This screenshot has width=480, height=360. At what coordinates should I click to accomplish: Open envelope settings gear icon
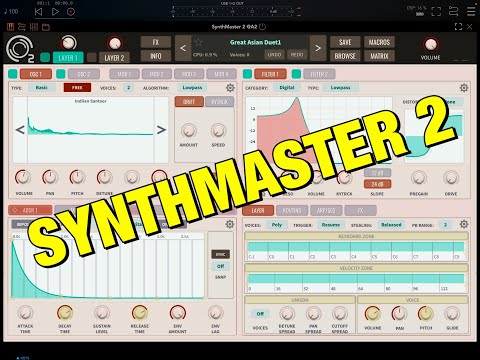point(230,224)
